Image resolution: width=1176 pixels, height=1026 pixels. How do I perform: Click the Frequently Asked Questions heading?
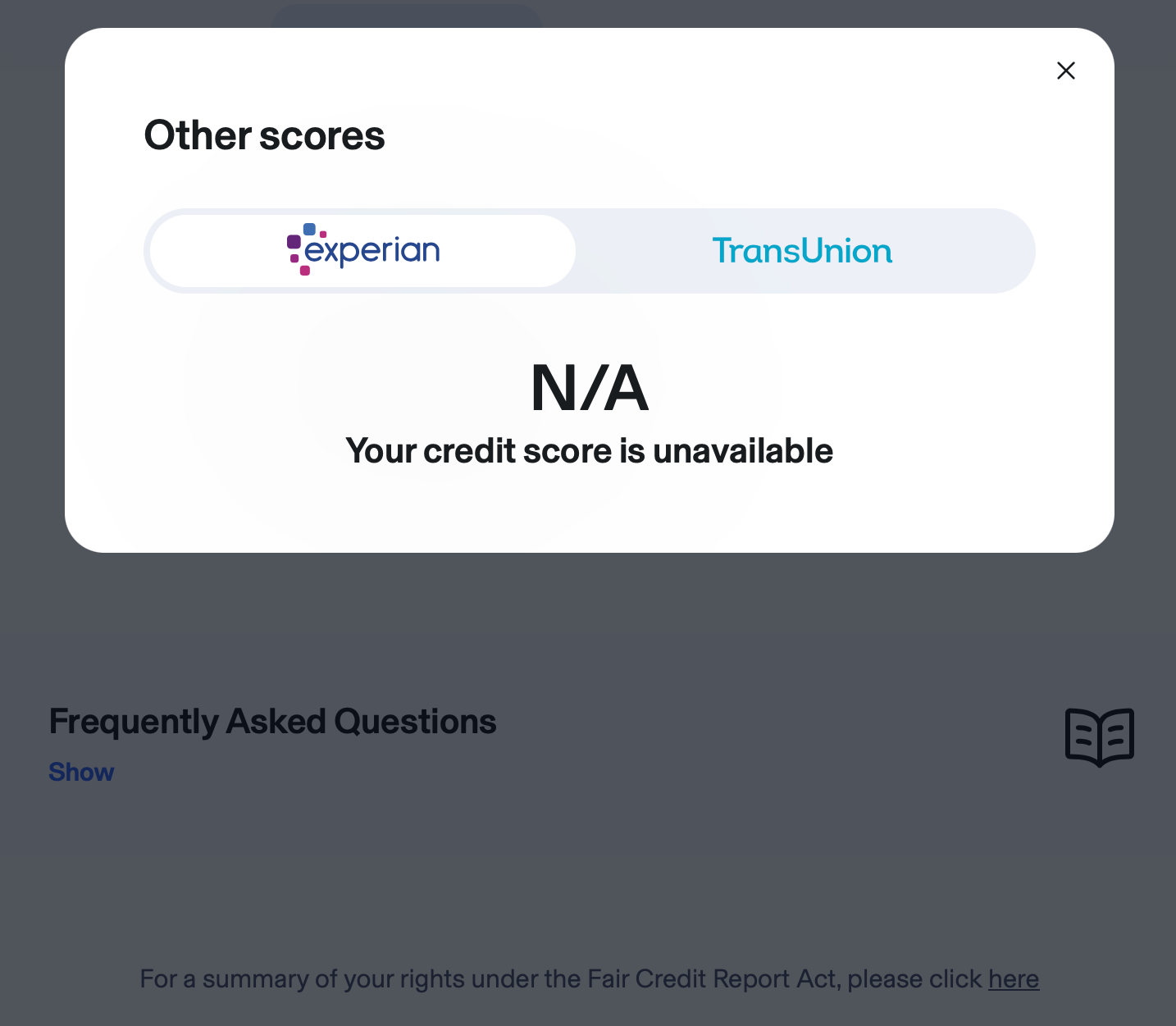(x=272, y=722)
